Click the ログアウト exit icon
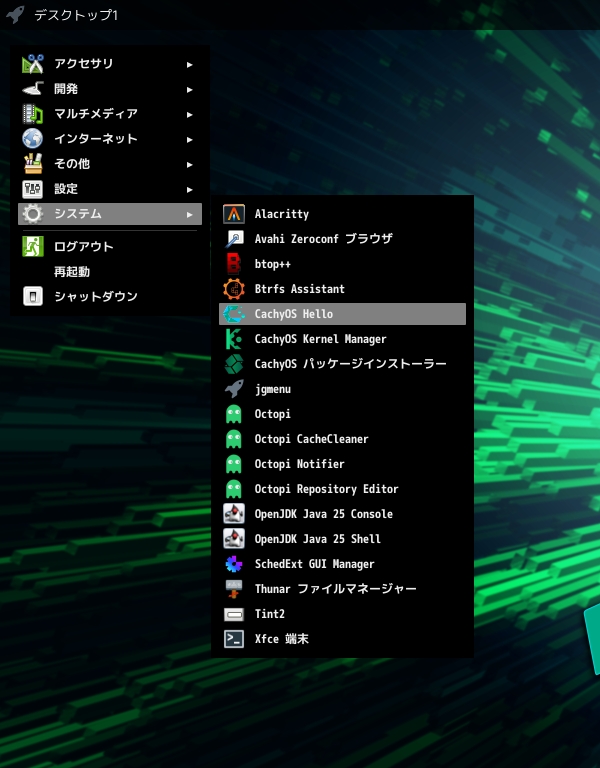This screenshot has height=768, width=600. coord(33,246)
